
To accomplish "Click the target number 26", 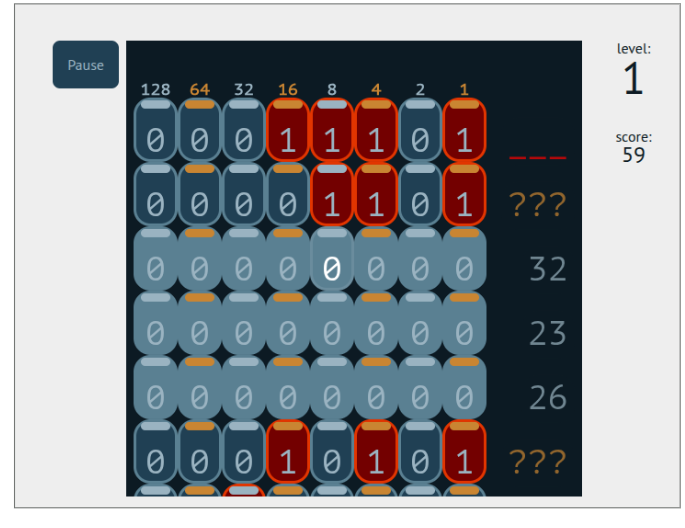I will pyautogui.click(x=547, y=397).
